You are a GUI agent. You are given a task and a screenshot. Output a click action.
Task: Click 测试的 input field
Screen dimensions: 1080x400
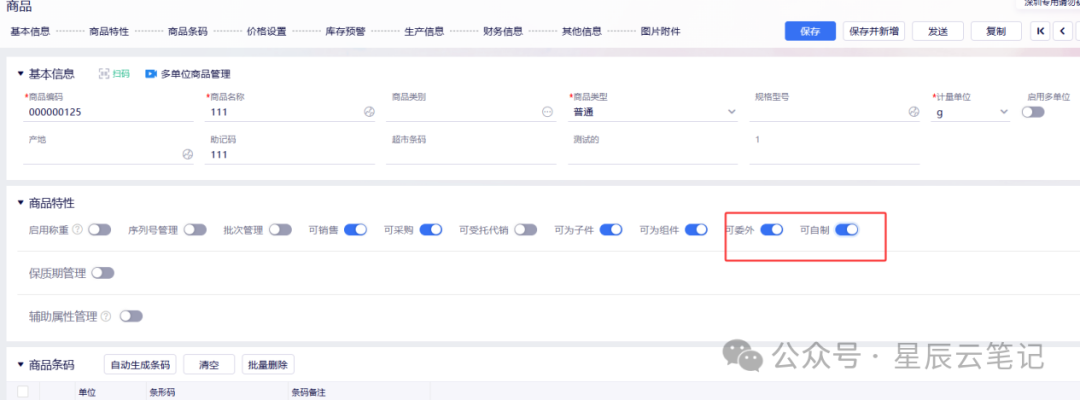[653, 155]
